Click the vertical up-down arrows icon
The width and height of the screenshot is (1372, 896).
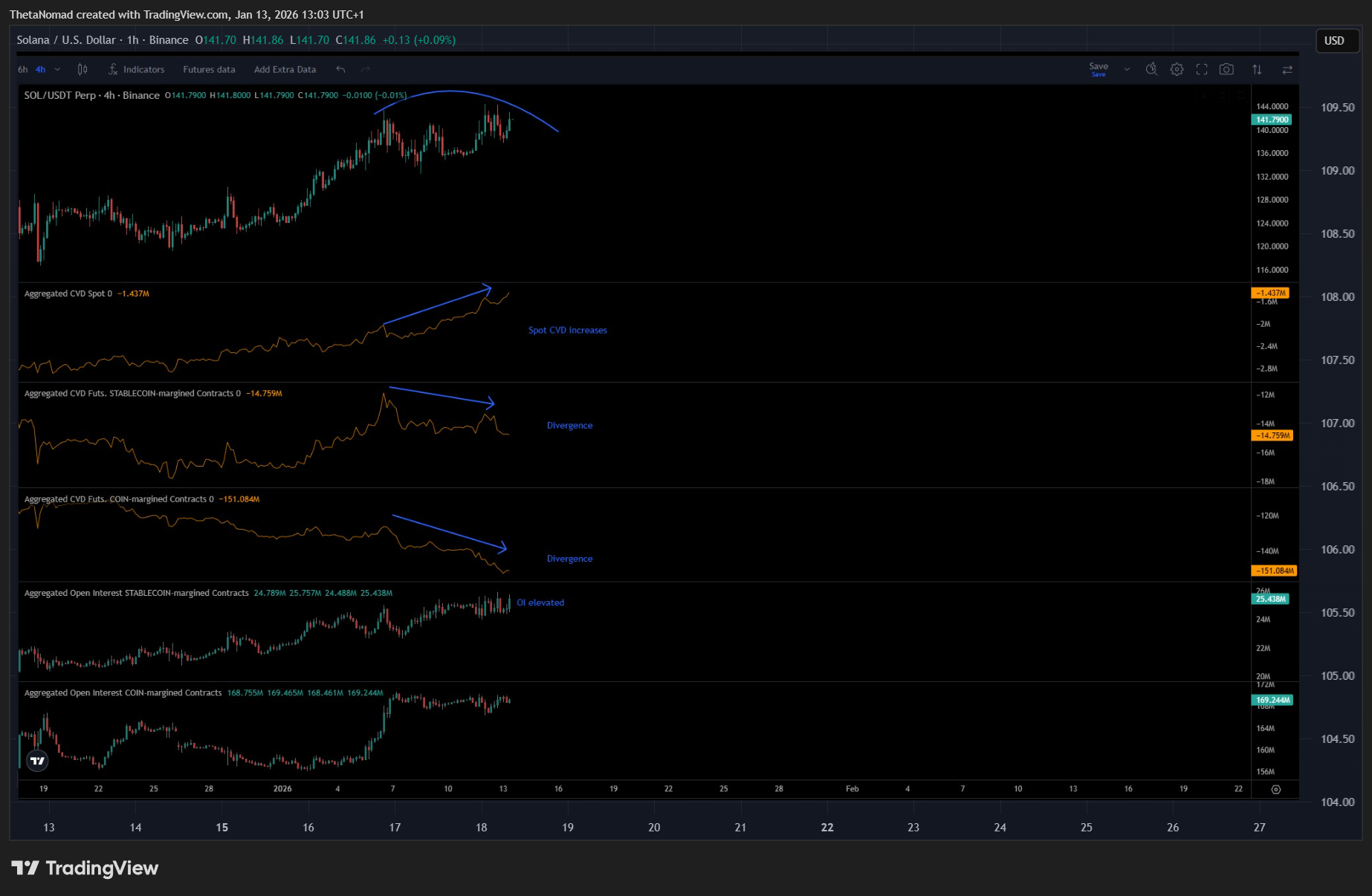coord(1257,69)
